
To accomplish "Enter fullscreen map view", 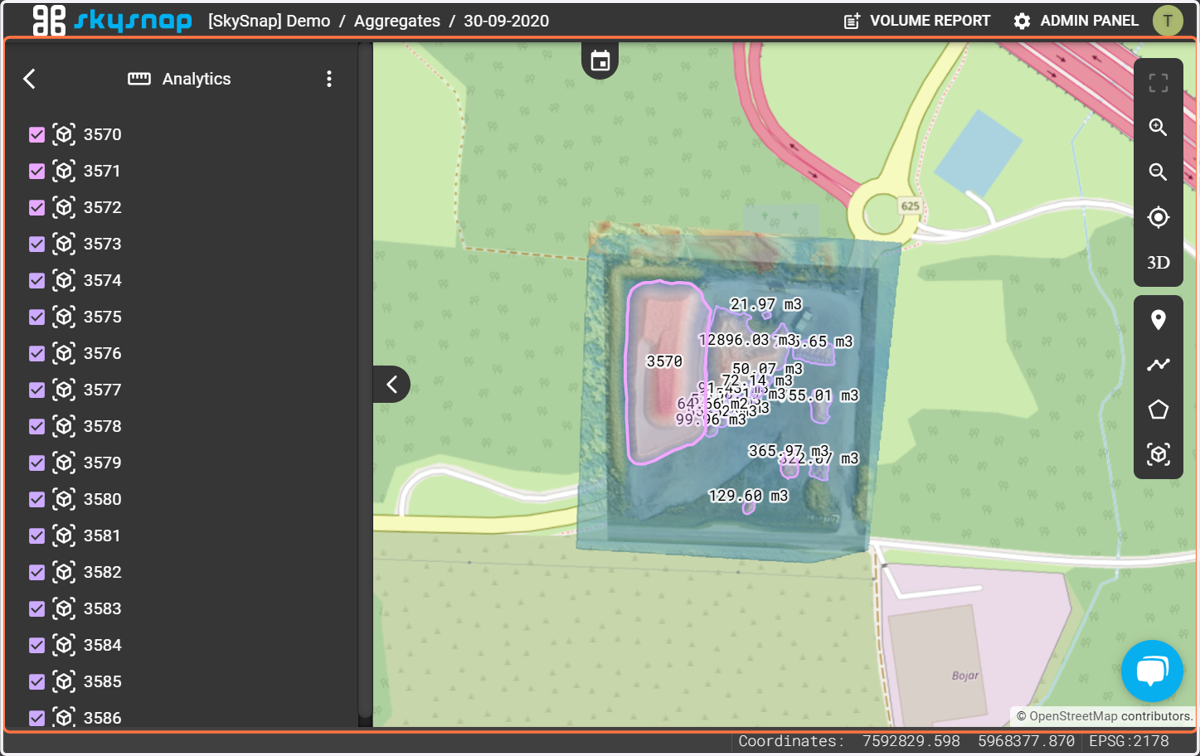I will 1158,83.
